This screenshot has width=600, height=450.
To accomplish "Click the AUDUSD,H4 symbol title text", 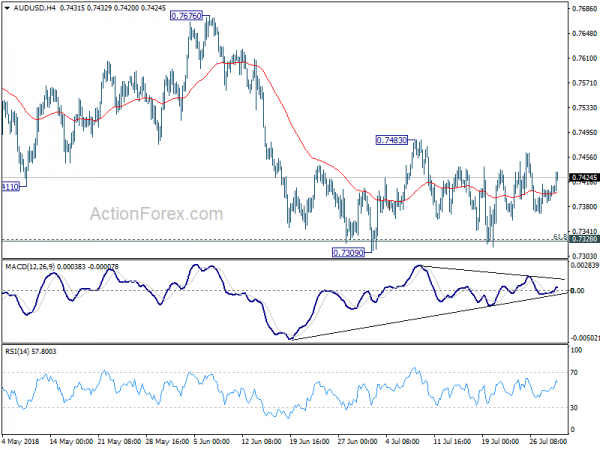I will 34,8.
